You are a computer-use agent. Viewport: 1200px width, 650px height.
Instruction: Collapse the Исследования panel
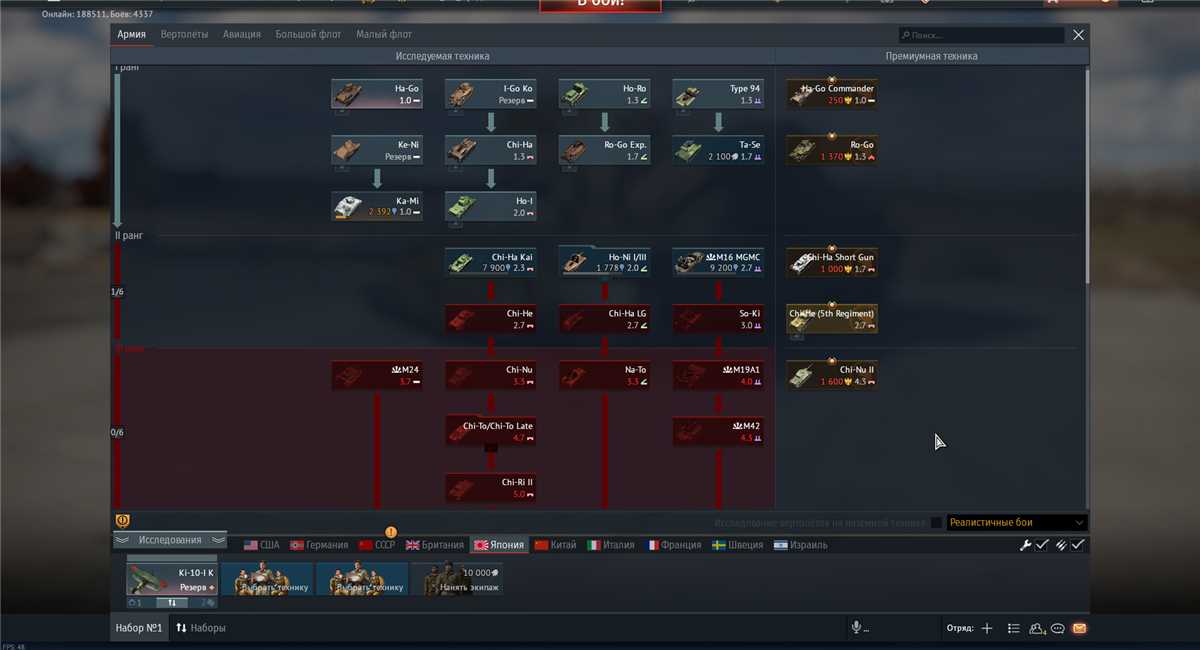170,540
